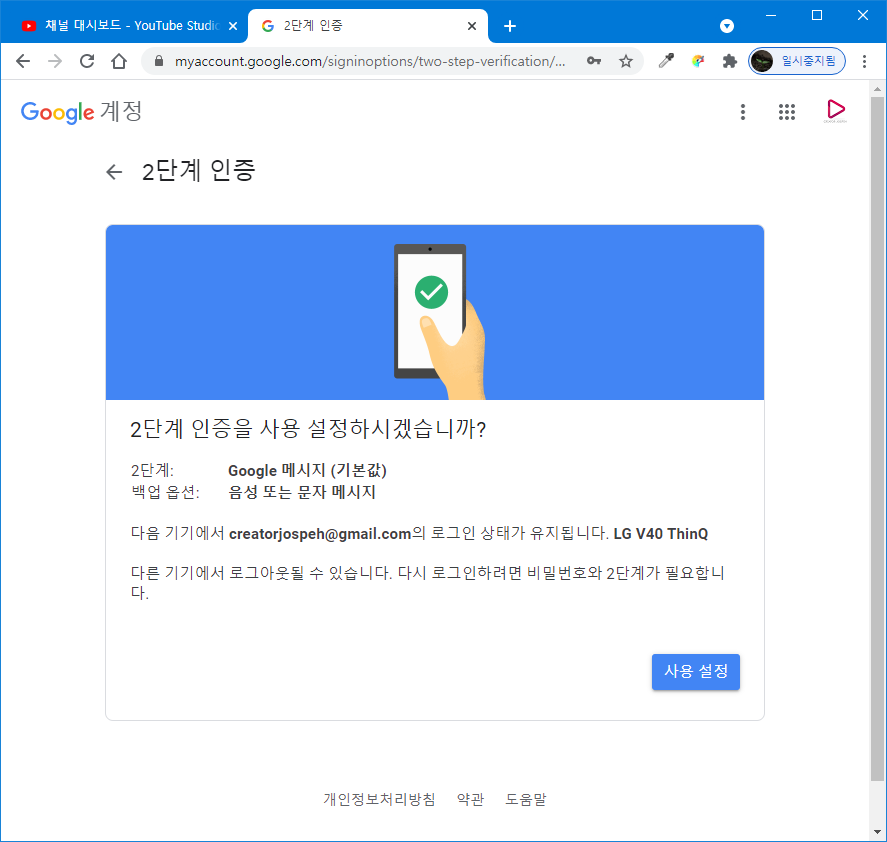Open saved password key icon

tap(593, 61)
